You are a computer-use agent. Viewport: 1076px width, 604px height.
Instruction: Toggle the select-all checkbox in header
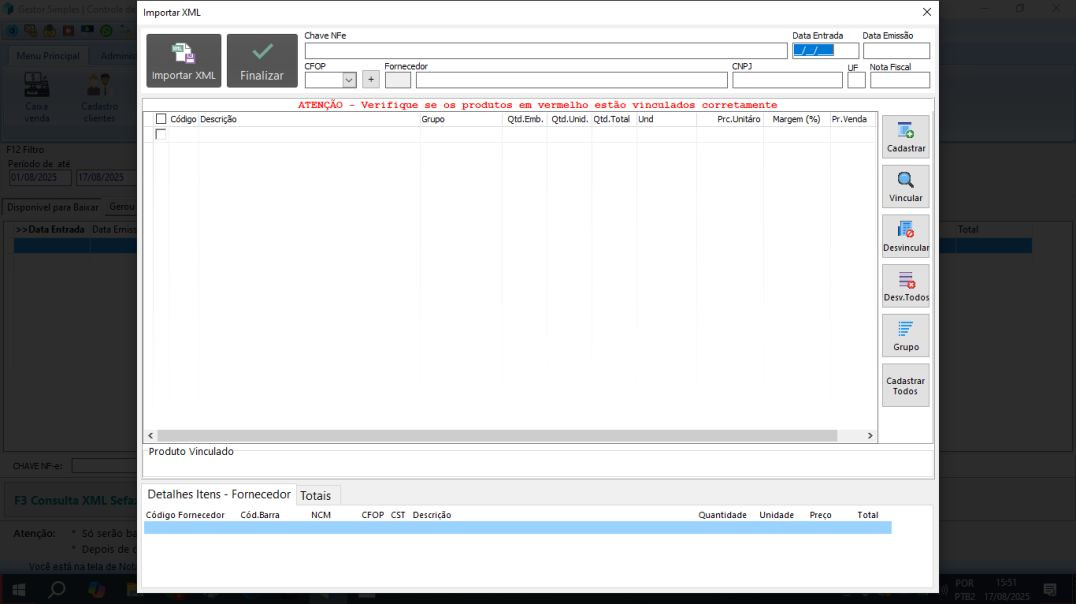(x=161, y=119)
